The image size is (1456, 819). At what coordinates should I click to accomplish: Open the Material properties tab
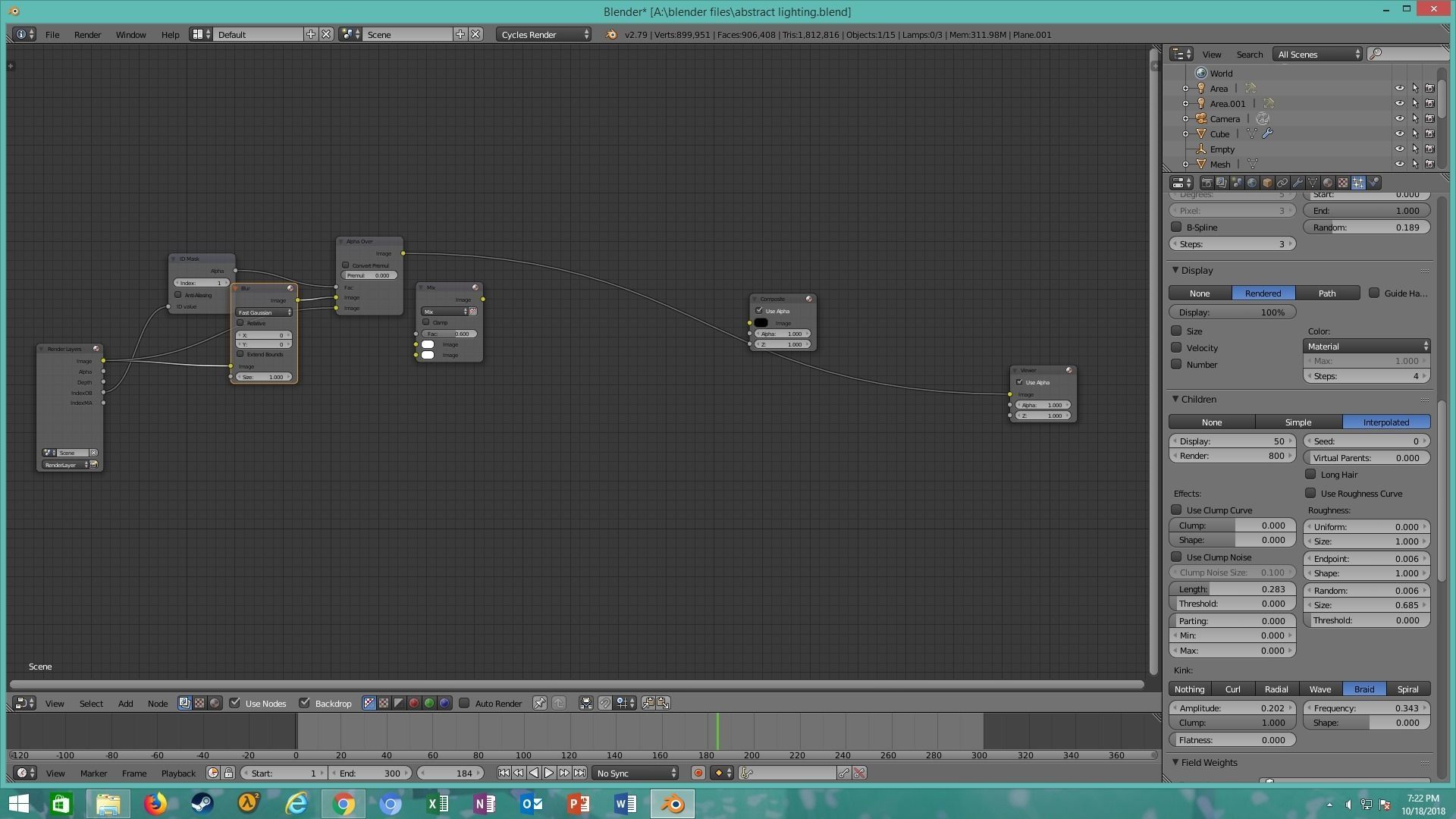pos(1328,183)
